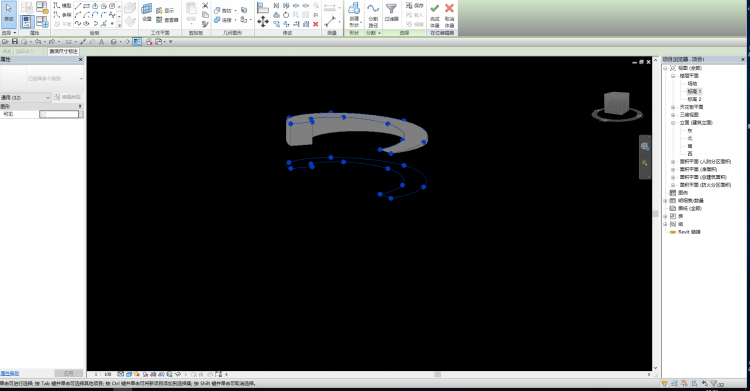Open the 选择 dropdown under Modify tool
750x391 pixels.
(x=9, y=33)
